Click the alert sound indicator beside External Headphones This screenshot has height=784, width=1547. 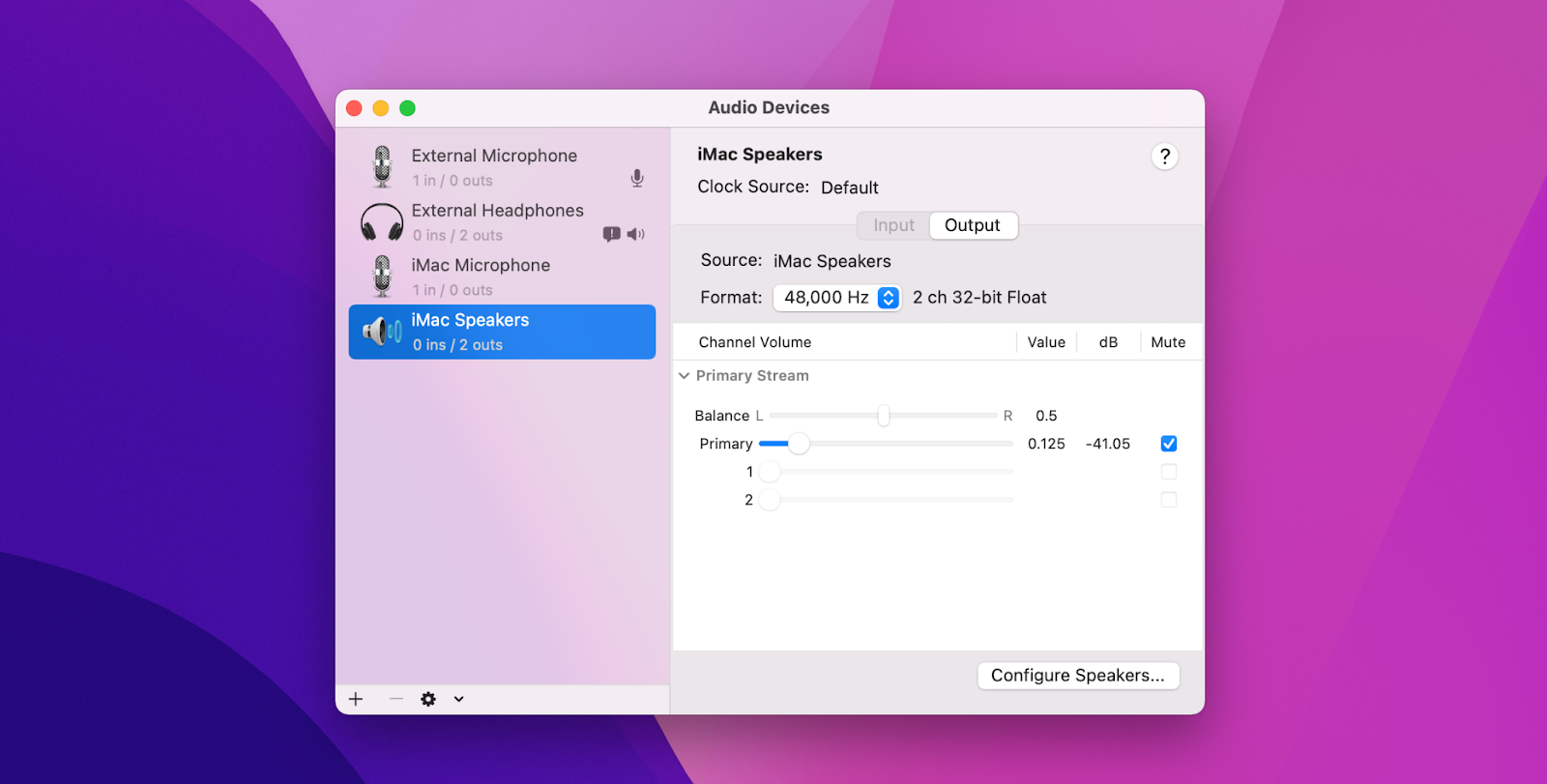coord(612,234)
